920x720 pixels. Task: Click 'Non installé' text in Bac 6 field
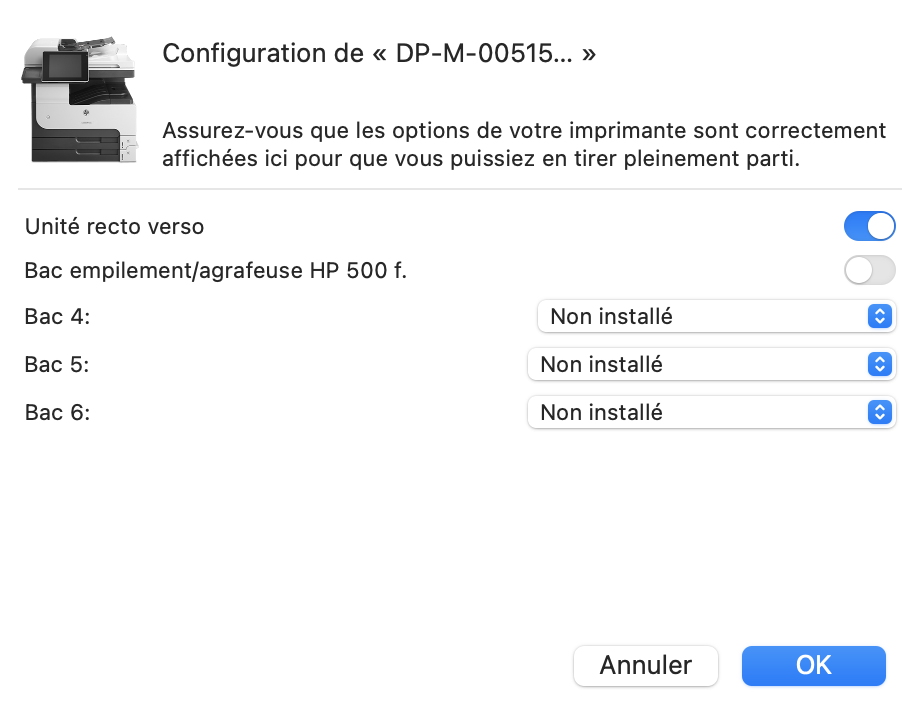point(601,412)
